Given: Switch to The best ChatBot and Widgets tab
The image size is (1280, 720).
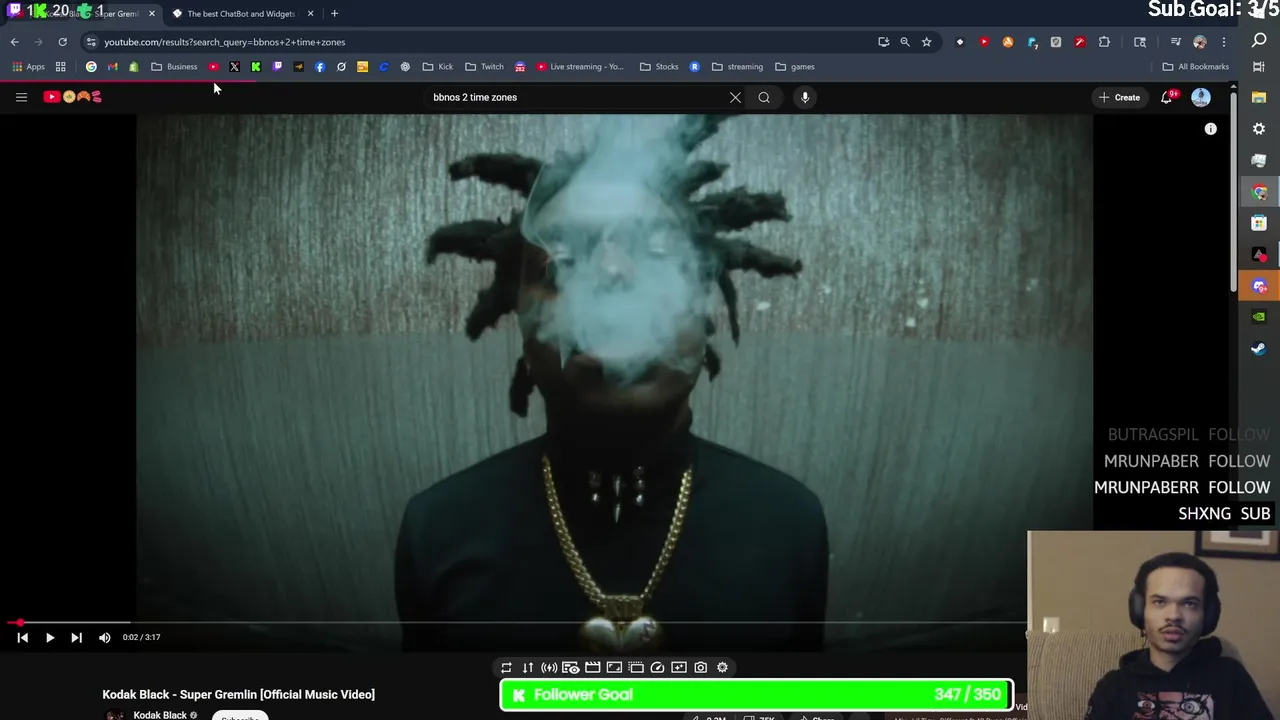Looking at the screenshot, I should pyautogui.click(x=240, y=14).
